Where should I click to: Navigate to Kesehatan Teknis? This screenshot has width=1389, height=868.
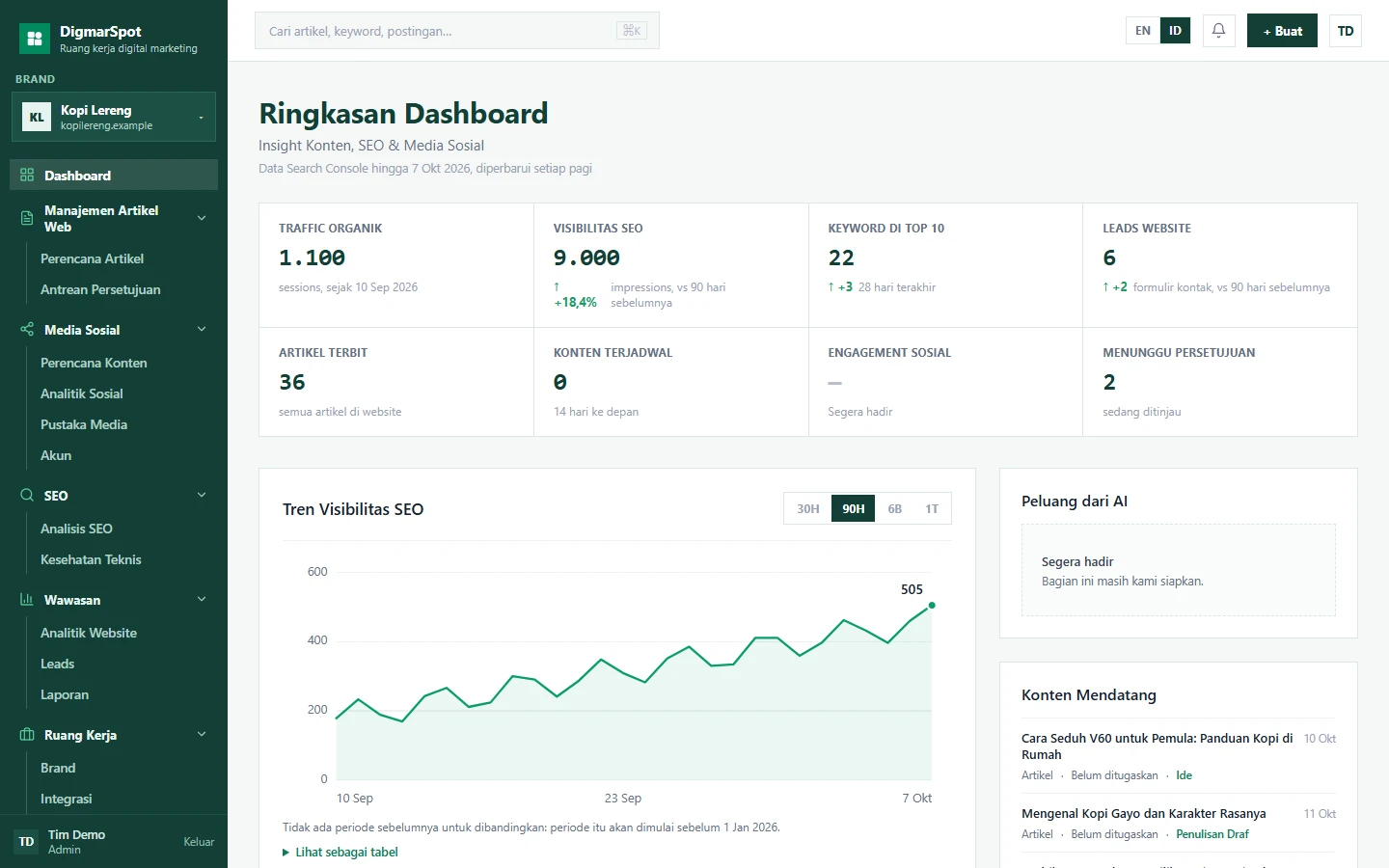pyautogui.click(x=91, y=559)
